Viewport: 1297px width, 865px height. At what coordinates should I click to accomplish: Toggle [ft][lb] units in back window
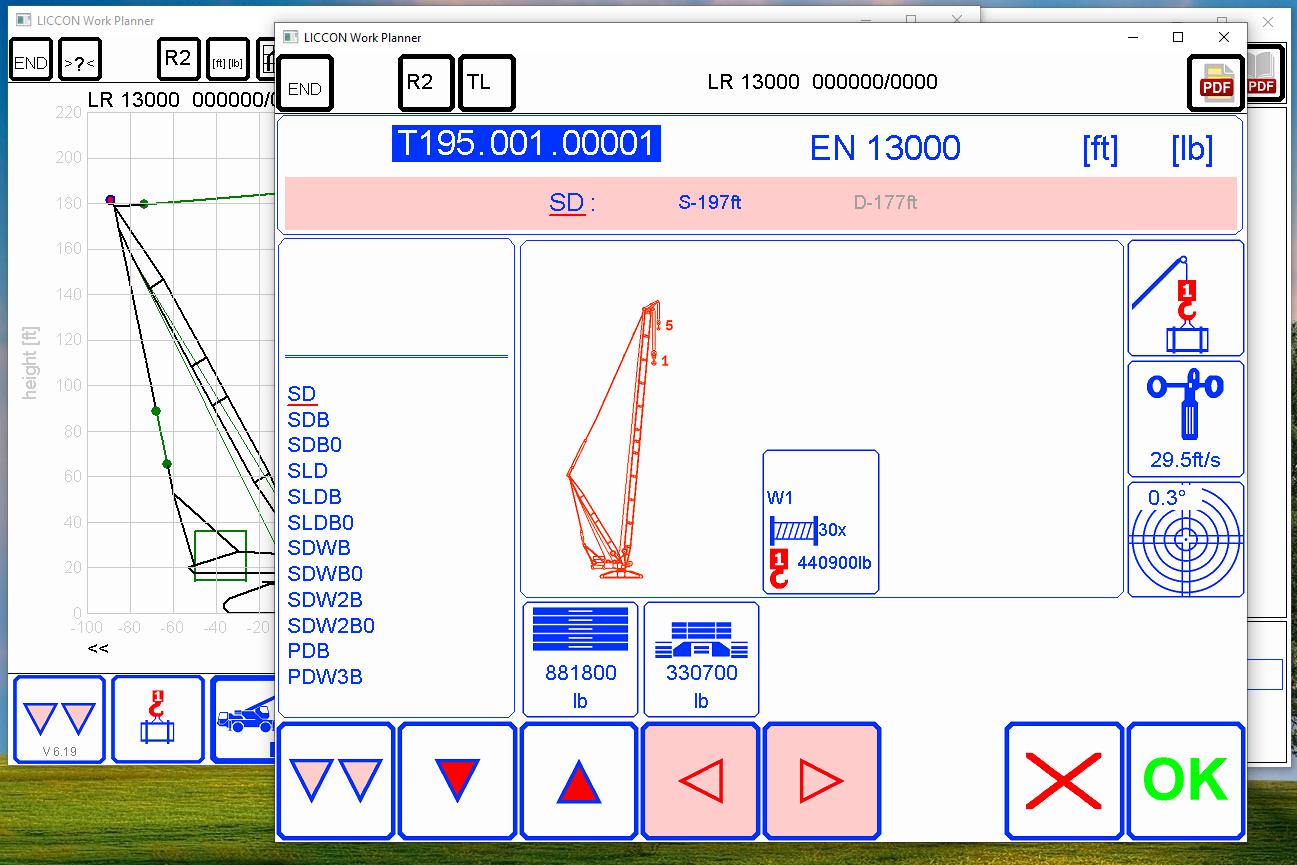tap(227, 59)
